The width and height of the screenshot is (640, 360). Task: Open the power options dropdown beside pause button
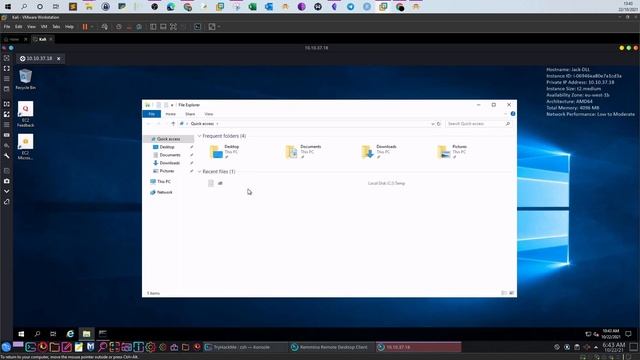[92, 27]
